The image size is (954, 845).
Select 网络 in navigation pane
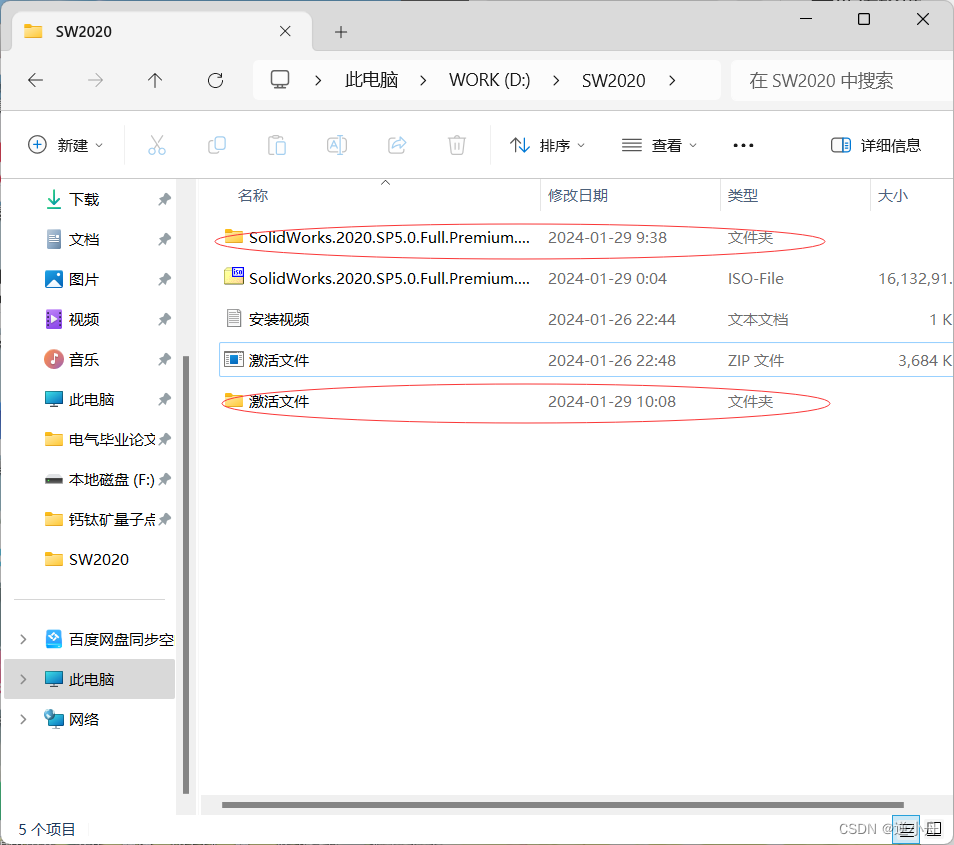(x=83, y=720)
